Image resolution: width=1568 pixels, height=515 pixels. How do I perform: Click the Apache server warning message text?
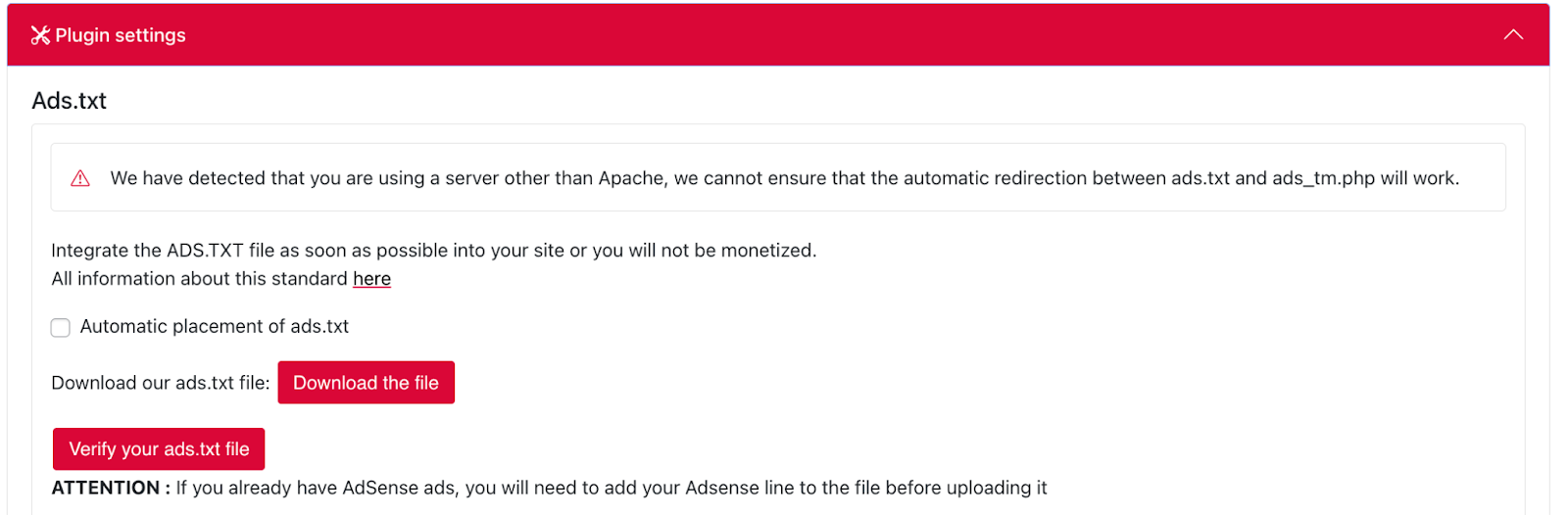tap(490, 178)
